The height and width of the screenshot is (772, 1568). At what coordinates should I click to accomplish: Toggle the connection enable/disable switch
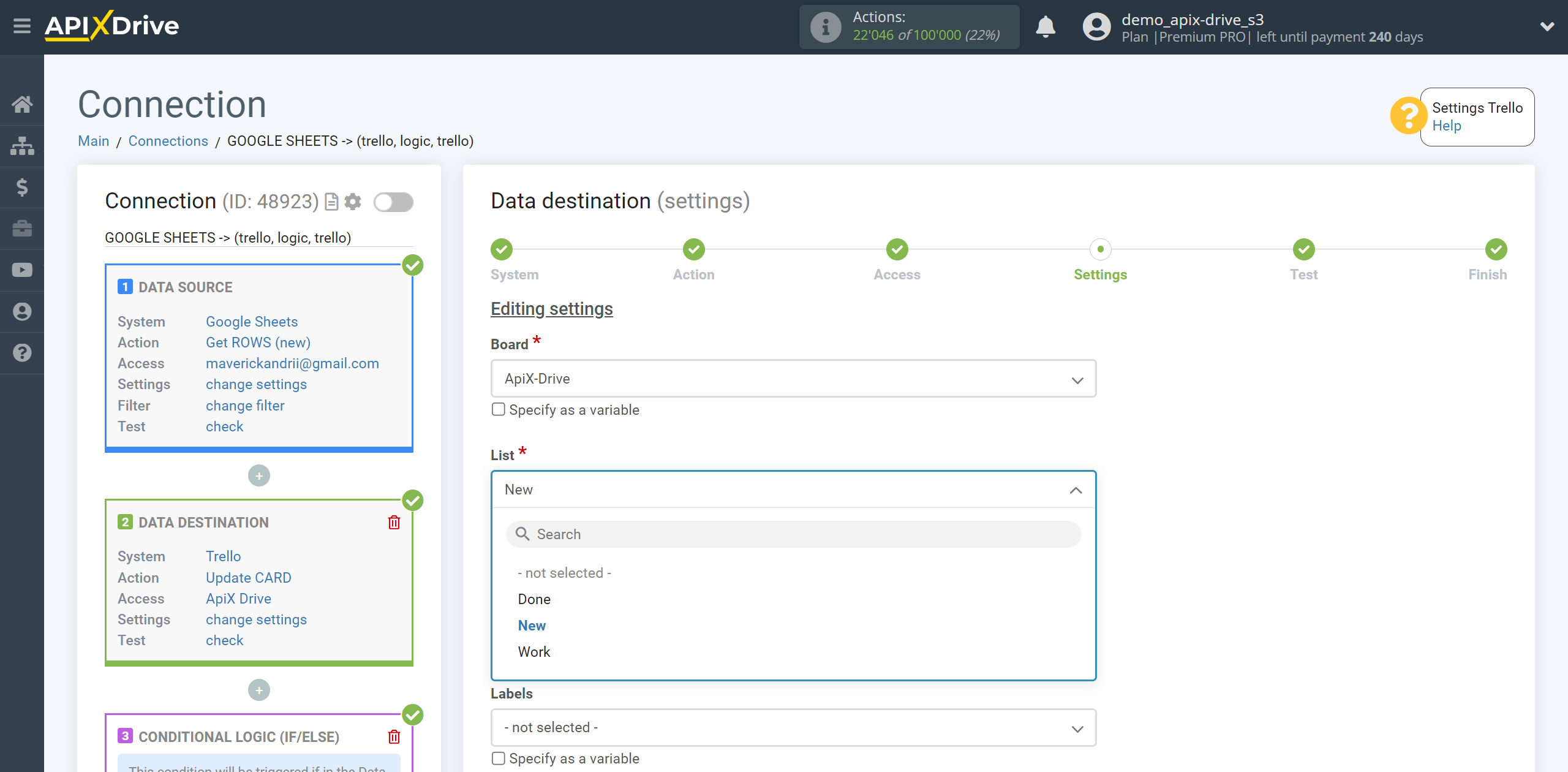tap(393, 201)
